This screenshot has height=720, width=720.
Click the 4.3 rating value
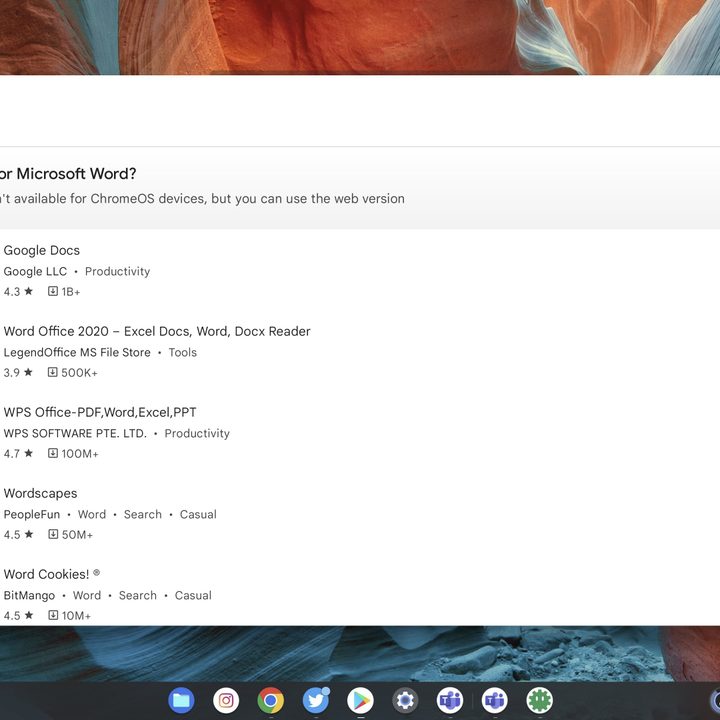12,292
